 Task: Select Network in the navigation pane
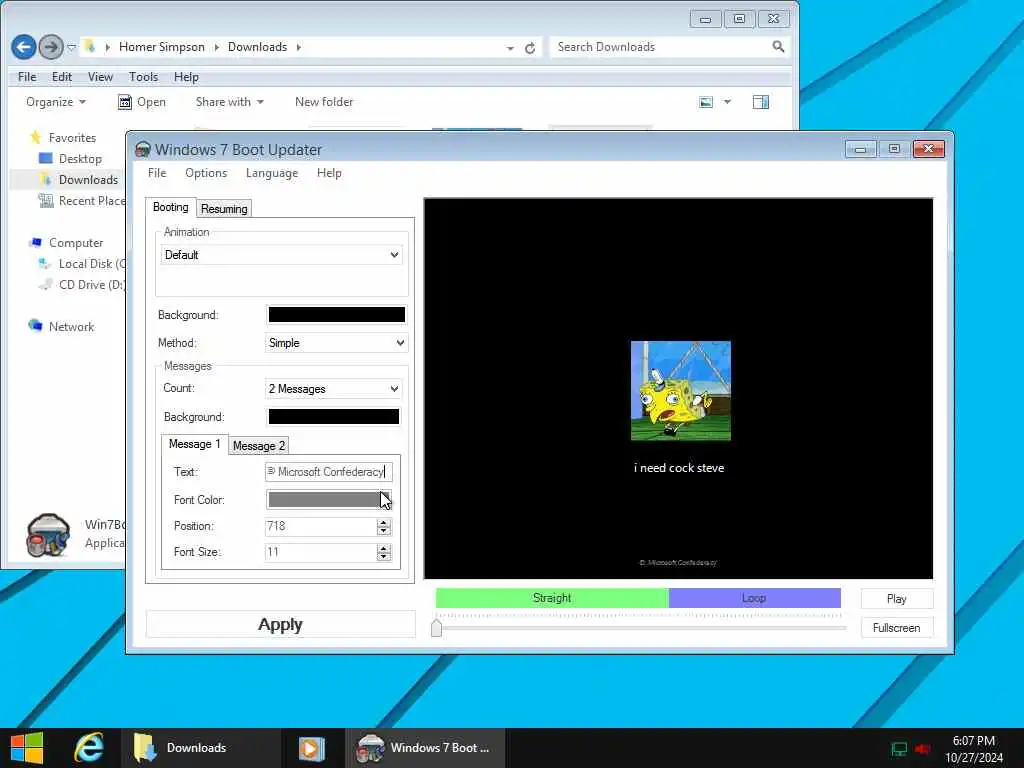pyautogui.click(x=71, y=327)
